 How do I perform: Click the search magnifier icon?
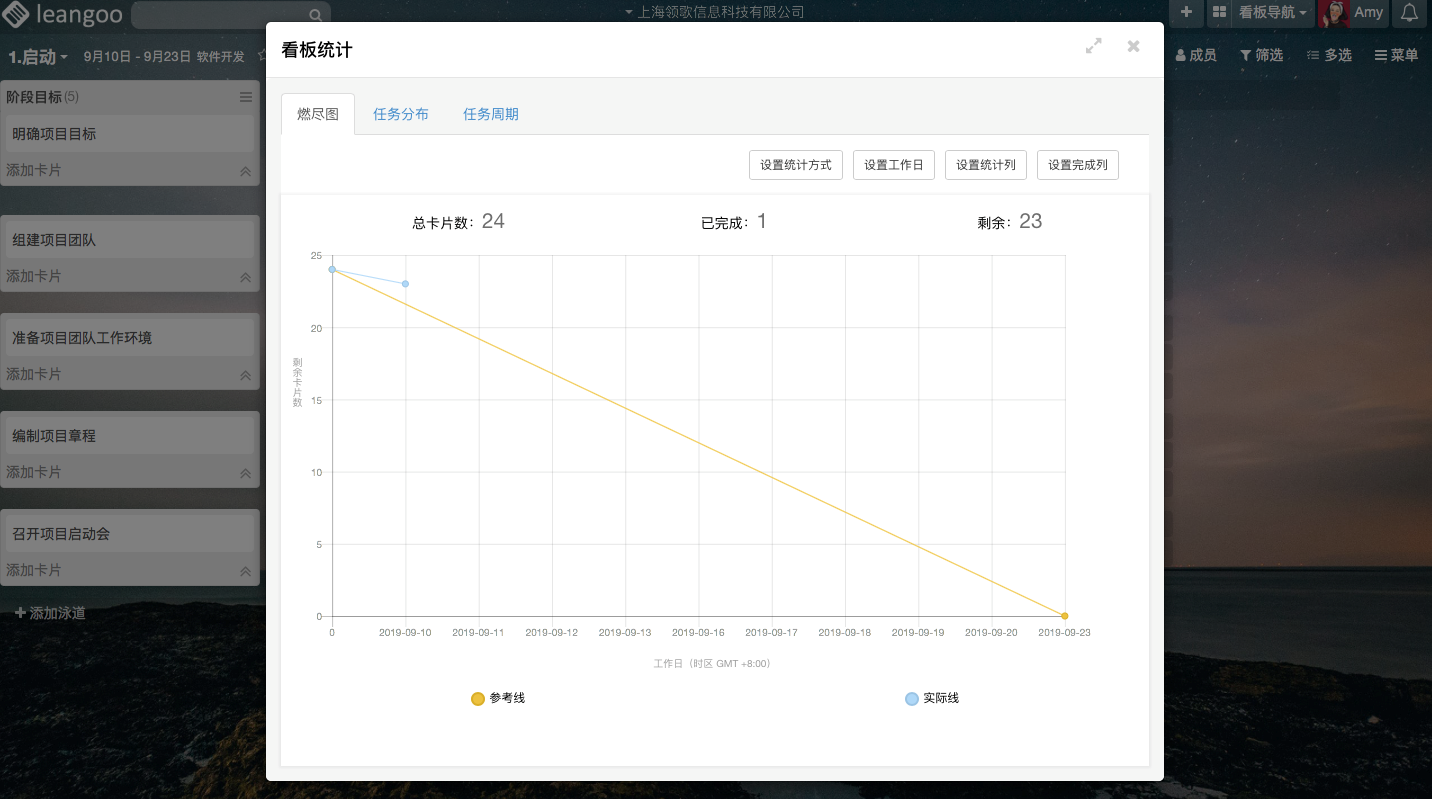(315, 15)
